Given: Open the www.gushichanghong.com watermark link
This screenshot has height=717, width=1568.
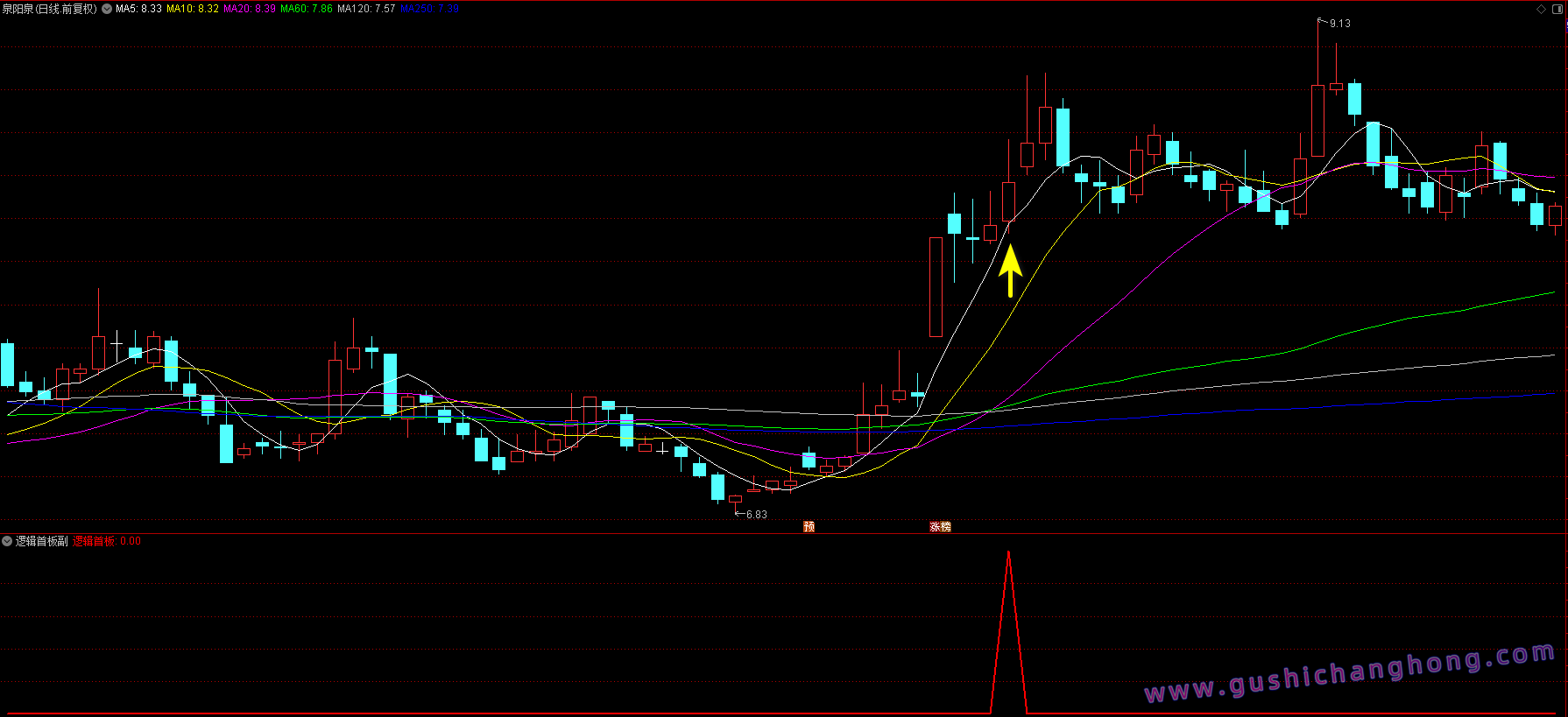Looking at the screenshot, I should point(1349,672).
